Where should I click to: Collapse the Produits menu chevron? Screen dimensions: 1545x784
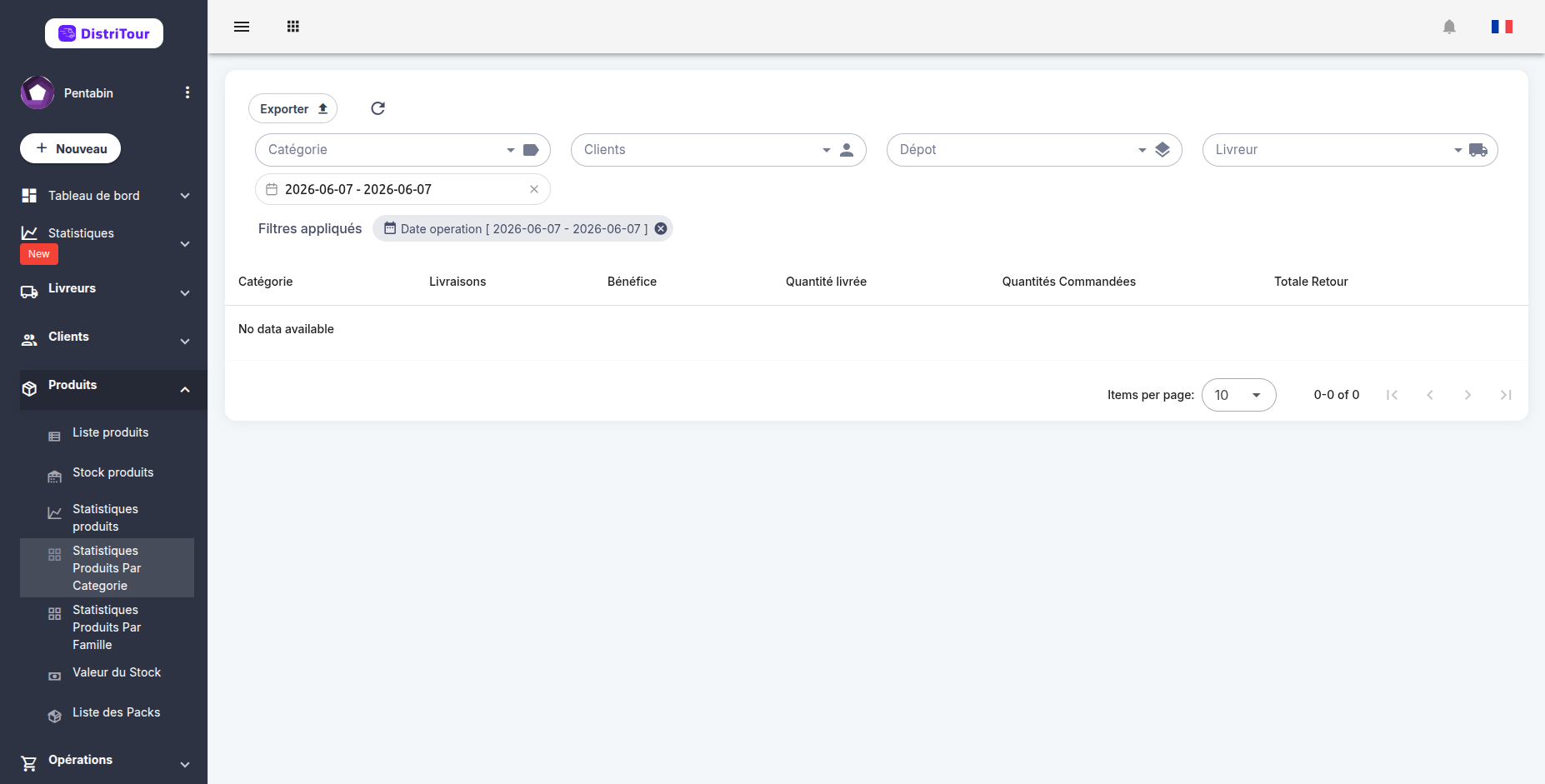click(185, 390)
